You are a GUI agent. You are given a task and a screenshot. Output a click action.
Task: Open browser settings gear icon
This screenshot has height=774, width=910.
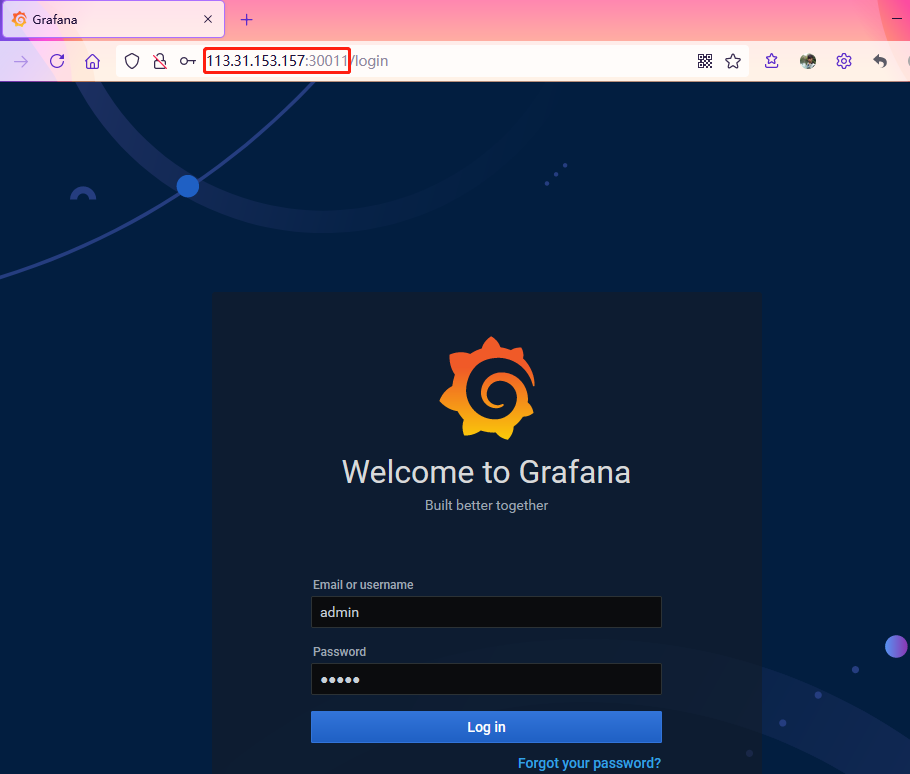coord(844,61)
